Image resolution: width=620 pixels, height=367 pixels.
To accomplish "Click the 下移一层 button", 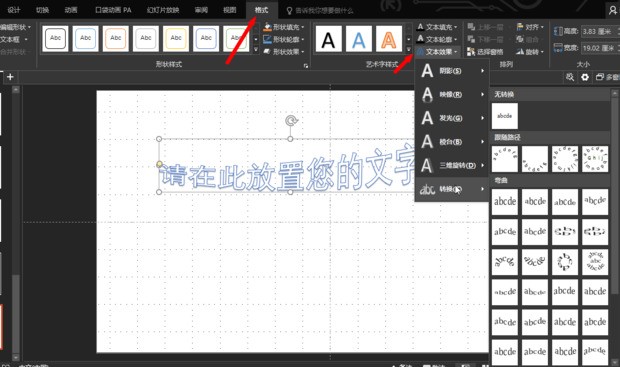I will coord(485,39).
